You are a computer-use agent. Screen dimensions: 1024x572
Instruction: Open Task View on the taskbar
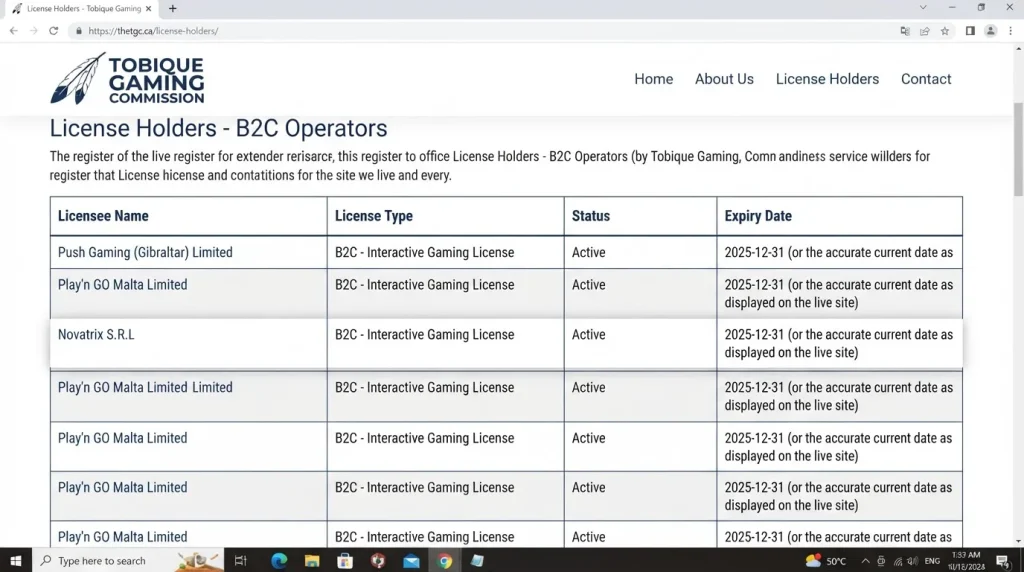240,560
